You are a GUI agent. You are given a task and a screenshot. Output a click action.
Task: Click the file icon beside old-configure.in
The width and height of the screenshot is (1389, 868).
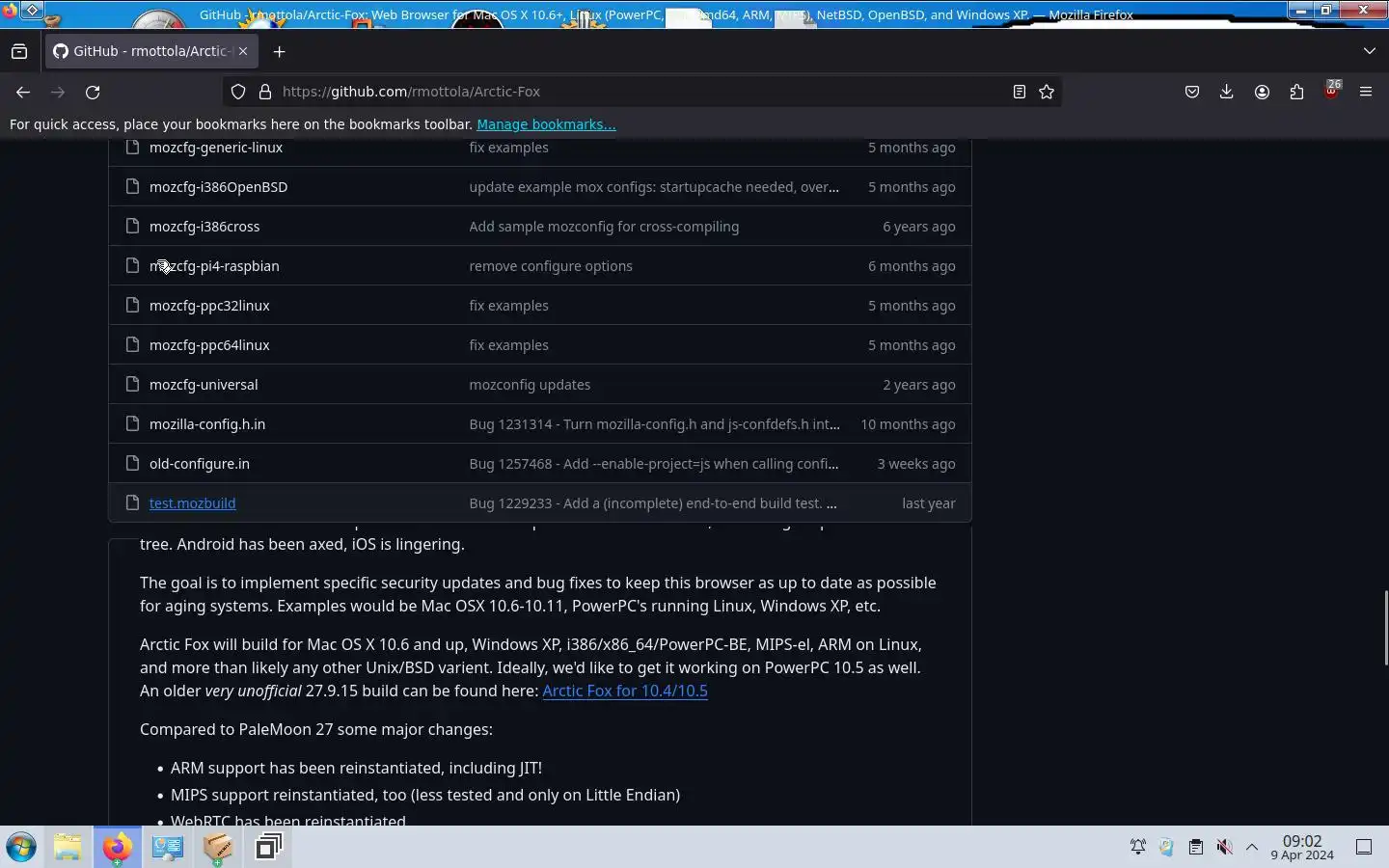[133, 464]
